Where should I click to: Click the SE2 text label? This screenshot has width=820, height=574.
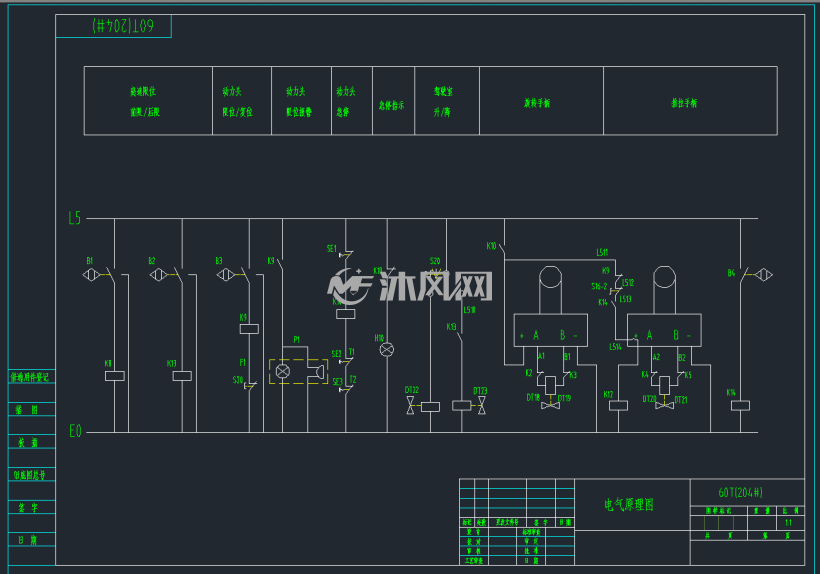point(336,353)
